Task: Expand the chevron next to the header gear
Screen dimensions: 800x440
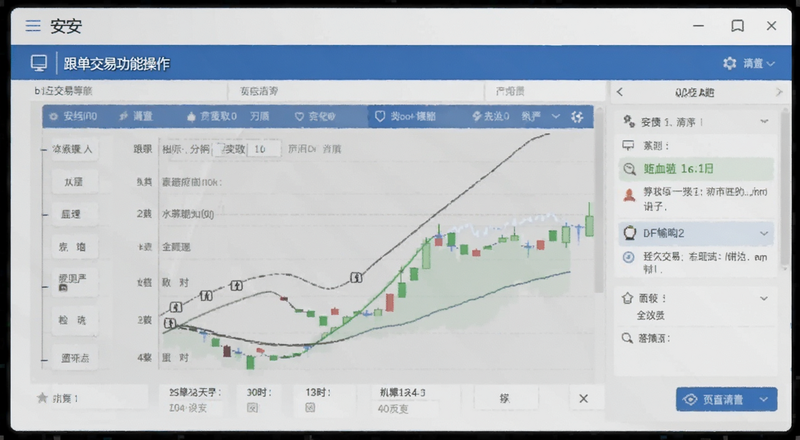Action: [771, 64]
